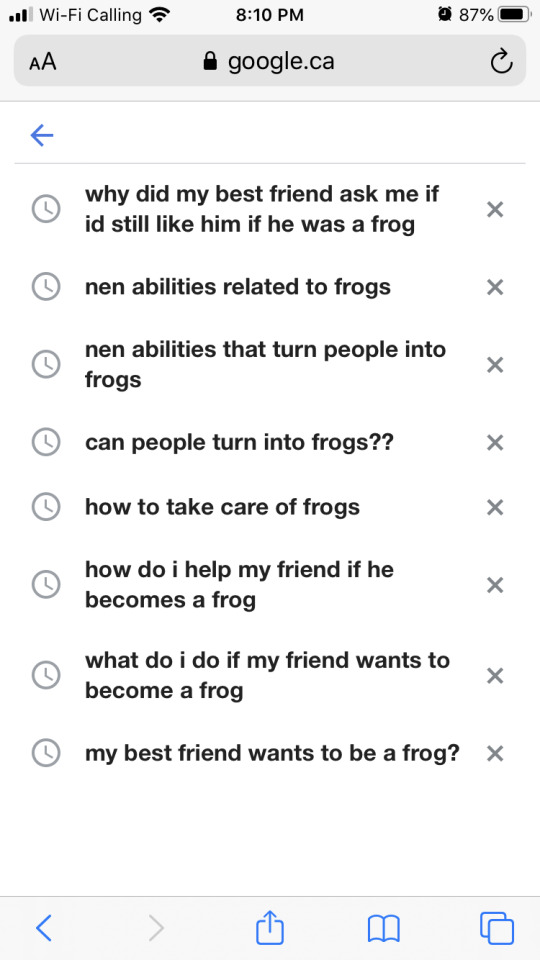Open the AA reader text-size menu

[x=42, y=62]
